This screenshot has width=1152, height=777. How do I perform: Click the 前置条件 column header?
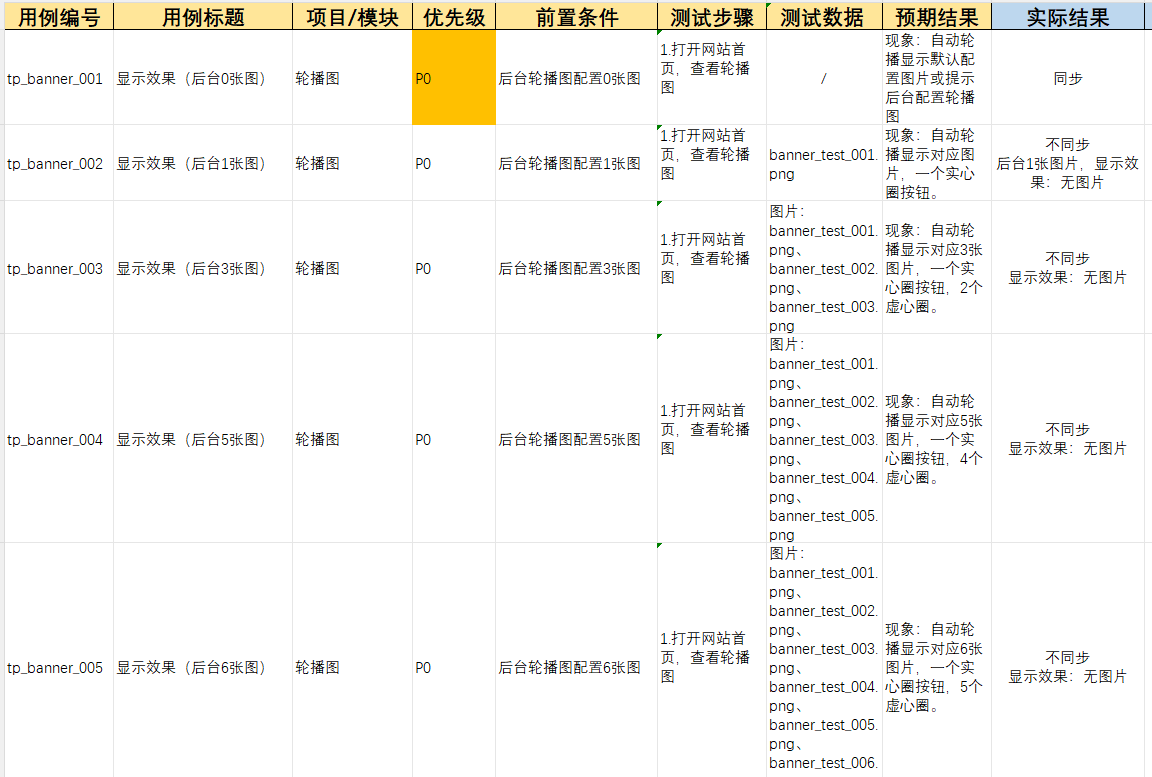tap(577, 16)
